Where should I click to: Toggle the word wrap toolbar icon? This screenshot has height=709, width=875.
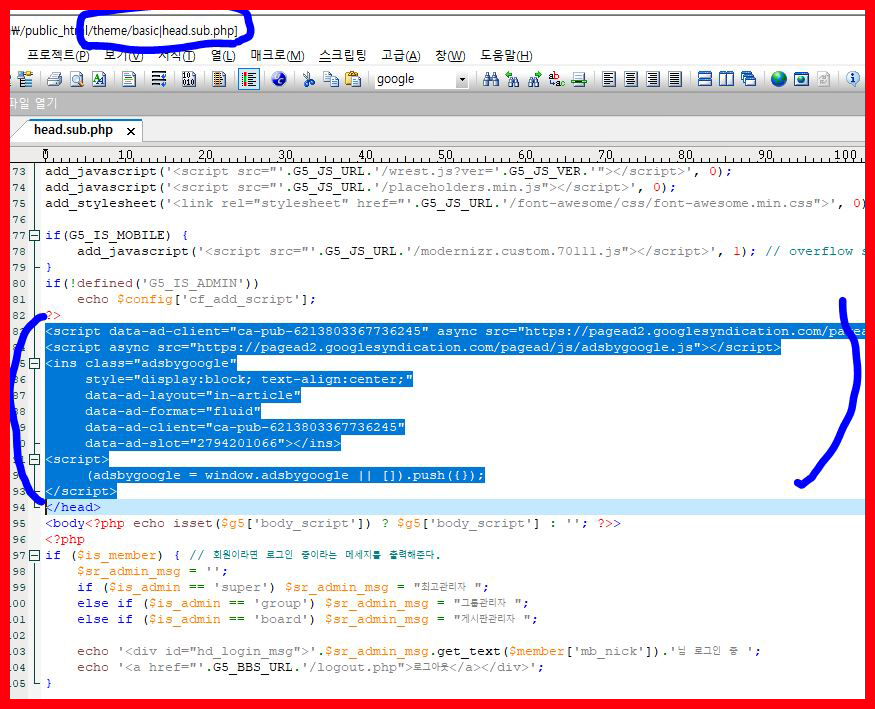pos(159,79)
